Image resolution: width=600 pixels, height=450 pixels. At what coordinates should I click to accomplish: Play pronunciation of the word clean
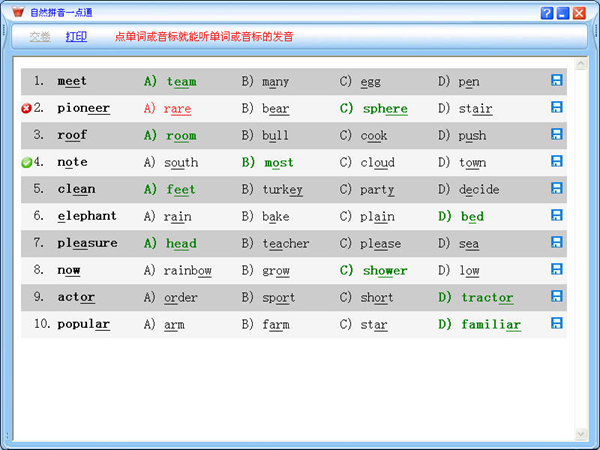[76, 189]
